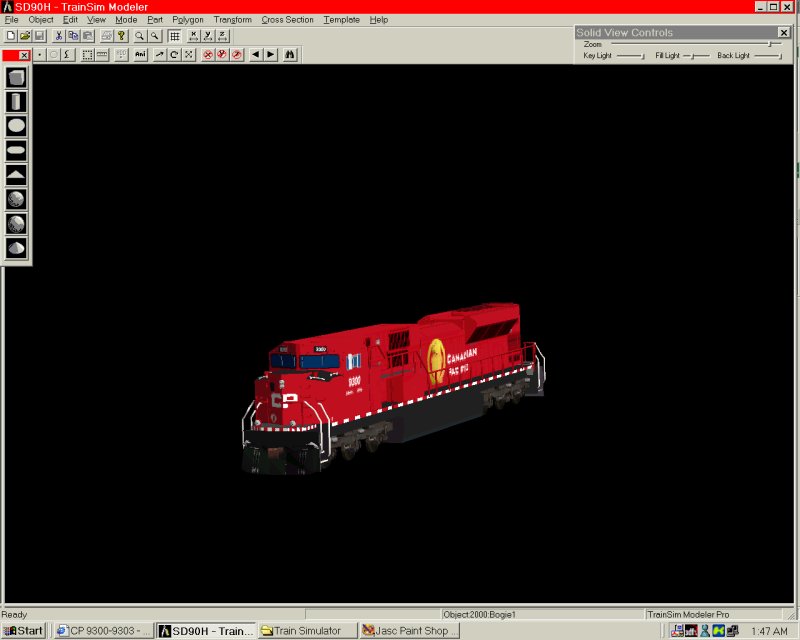
Task: Open the Mode menu
Action: pyautogui.click(x=126, y=19)
